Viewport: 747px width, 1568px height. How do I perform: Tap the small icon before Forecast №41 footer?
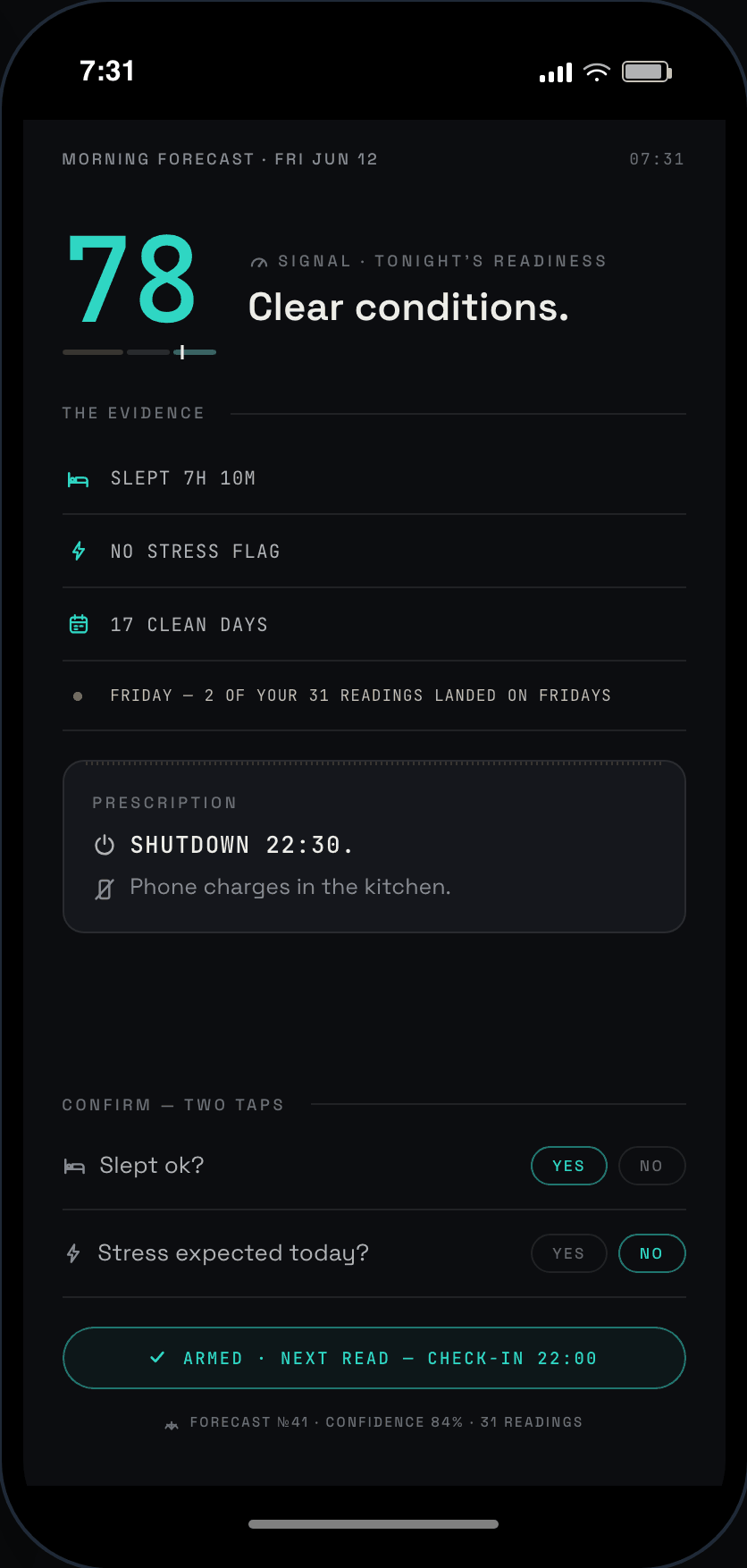pyautogui.click(x=172, y=1424)
